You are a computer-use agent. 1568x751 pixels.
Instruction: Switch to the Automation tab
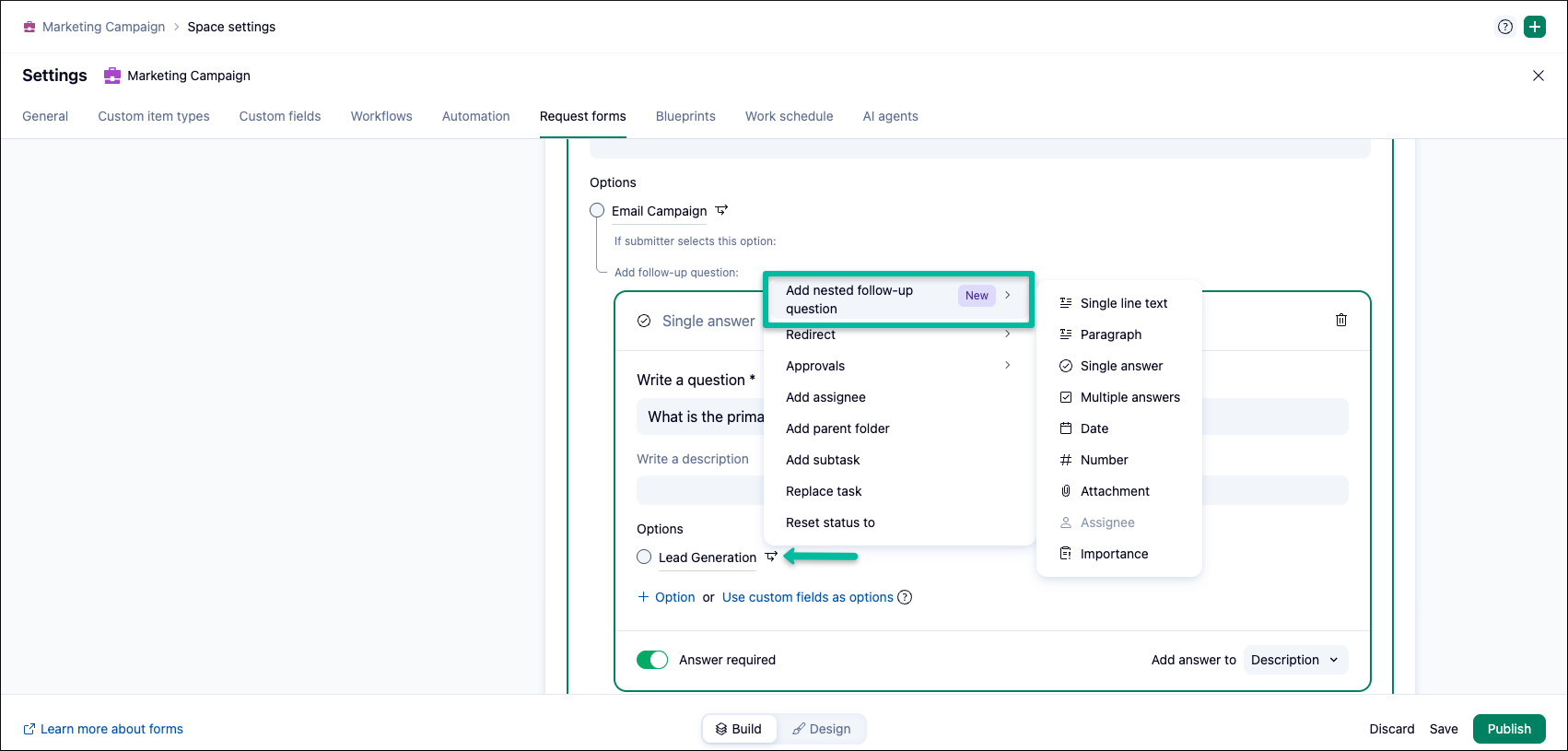point(475,116)
